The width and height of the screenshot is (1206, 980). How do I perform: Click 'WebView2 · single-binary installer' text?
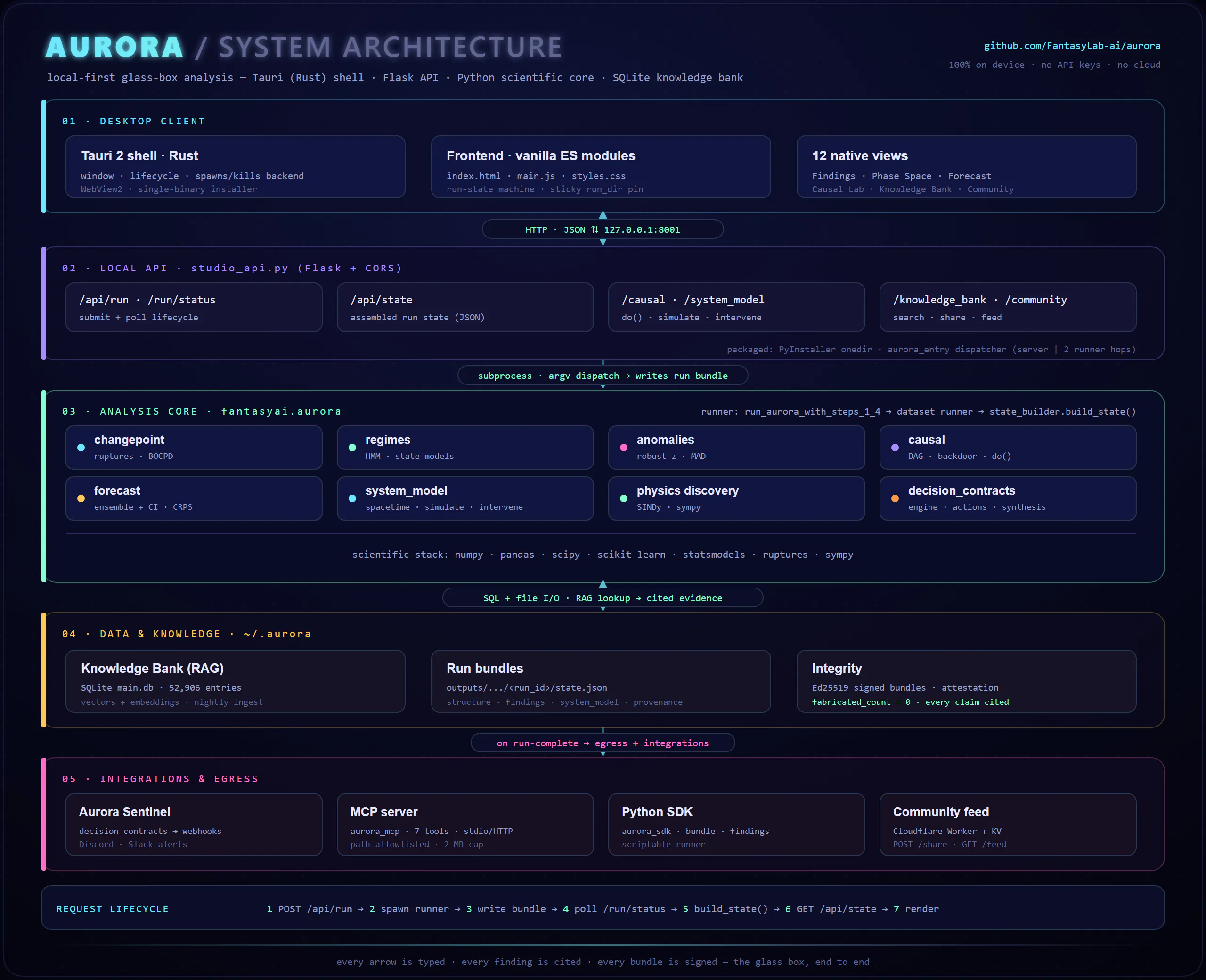tap(169, 190)
